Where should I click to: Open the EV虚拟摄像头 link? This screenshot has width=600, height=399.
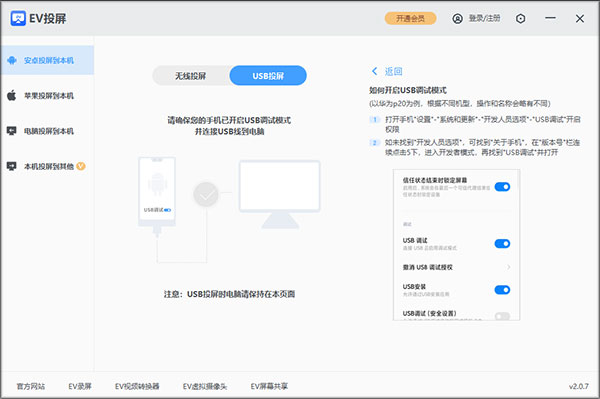[205, 386]
